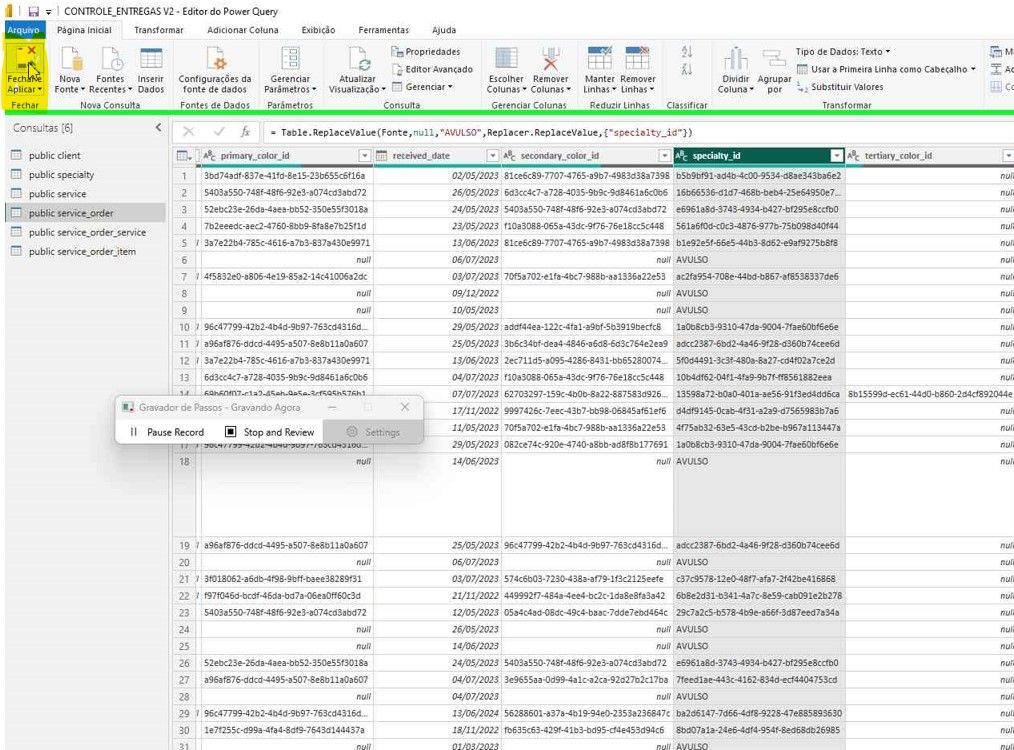Screen dimensions: 1014x750
Task: Click Pause Record in Gravador de Passos
Action: pyautogui.click(x=167, y=432)
